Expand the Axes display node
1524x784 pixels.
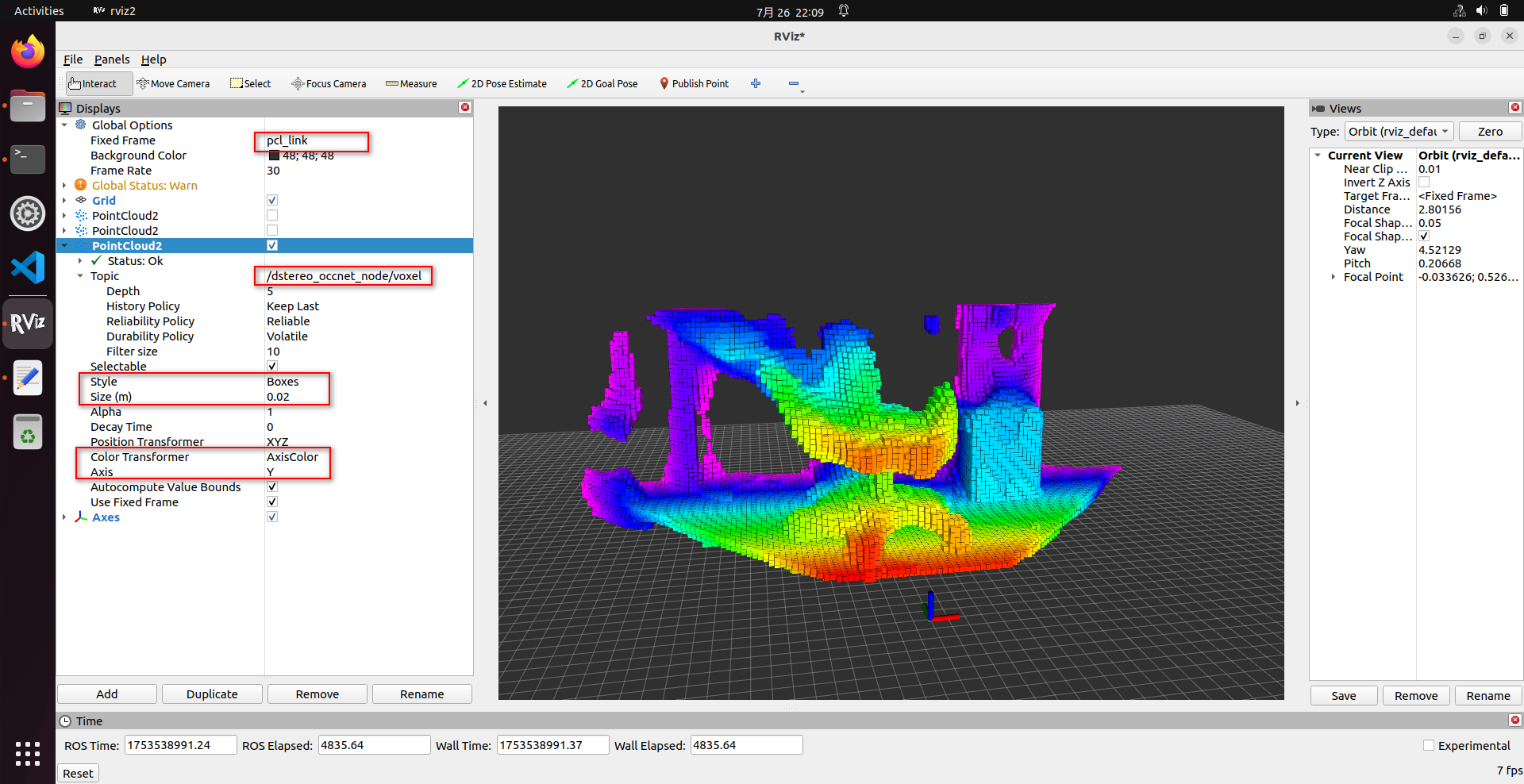pos(64,517)
